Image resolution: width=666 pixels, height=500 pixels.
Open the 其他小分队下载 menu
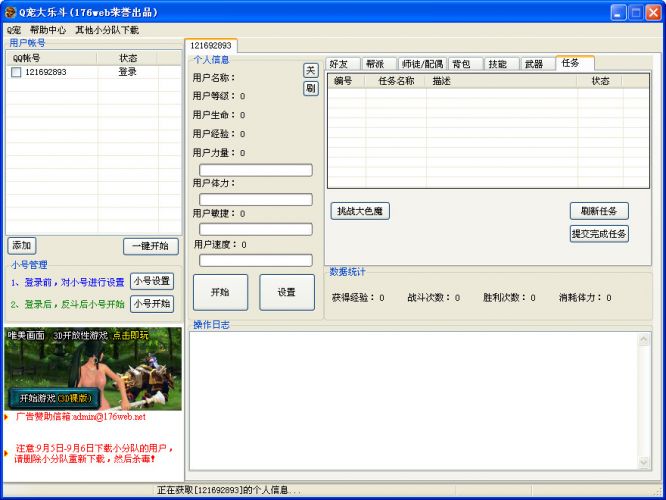(107, 30)
